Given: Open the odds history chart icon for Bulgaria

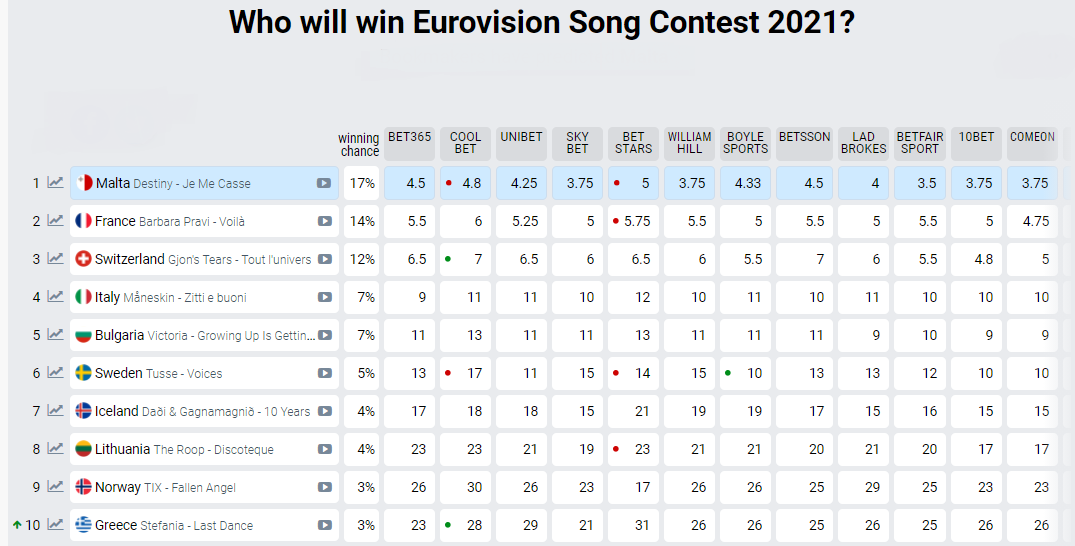Looking at the screenshot, I should tap(55, 335).
